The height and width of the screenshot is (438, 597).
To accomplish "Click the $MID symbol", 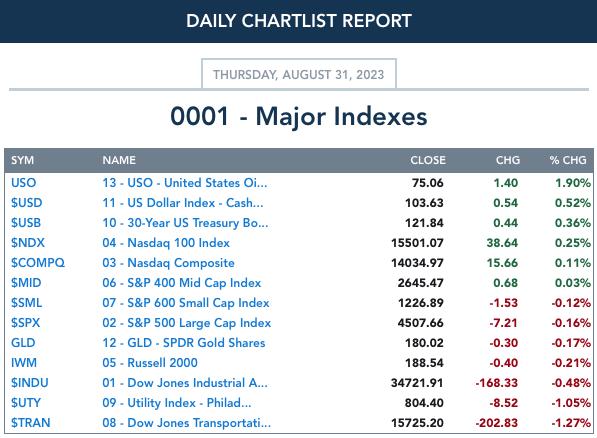I will (26, 283).
